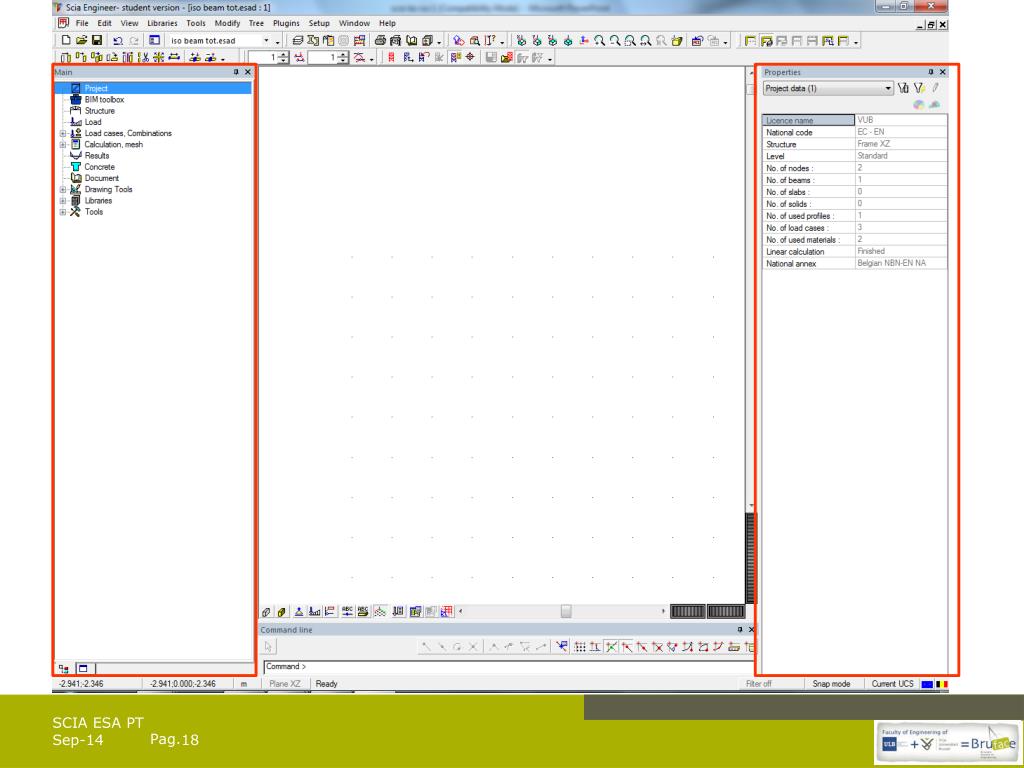
Task: Click the project window icon beside Redo
Action: (x=154, y=40)
